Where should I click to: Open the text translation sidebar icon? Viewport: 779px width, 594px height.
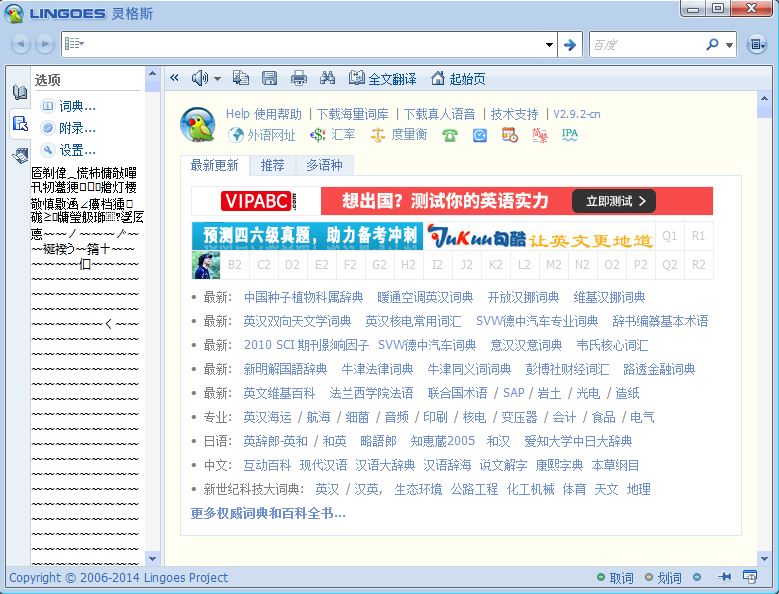[x=20, y=155]
